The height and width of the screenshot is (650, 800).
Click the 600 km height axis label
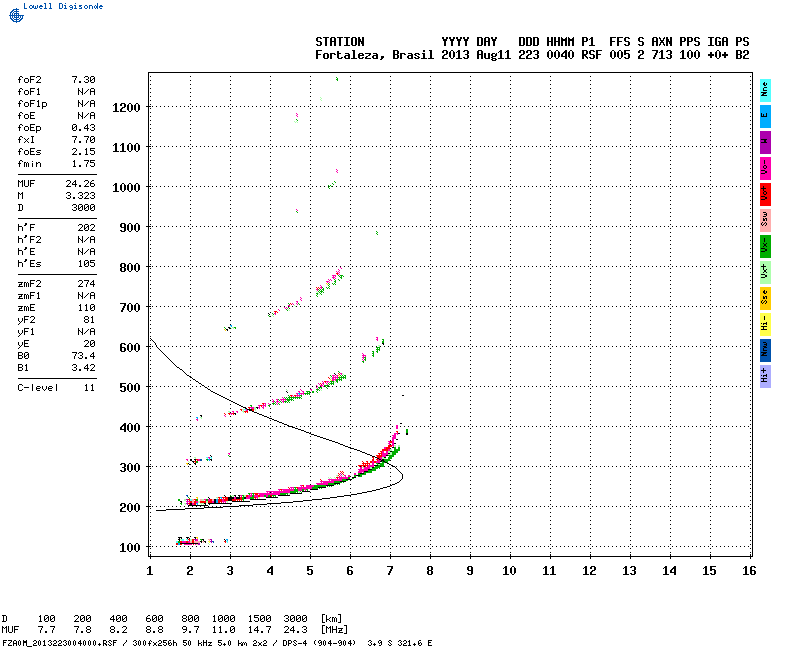click(x=130, y=347)
